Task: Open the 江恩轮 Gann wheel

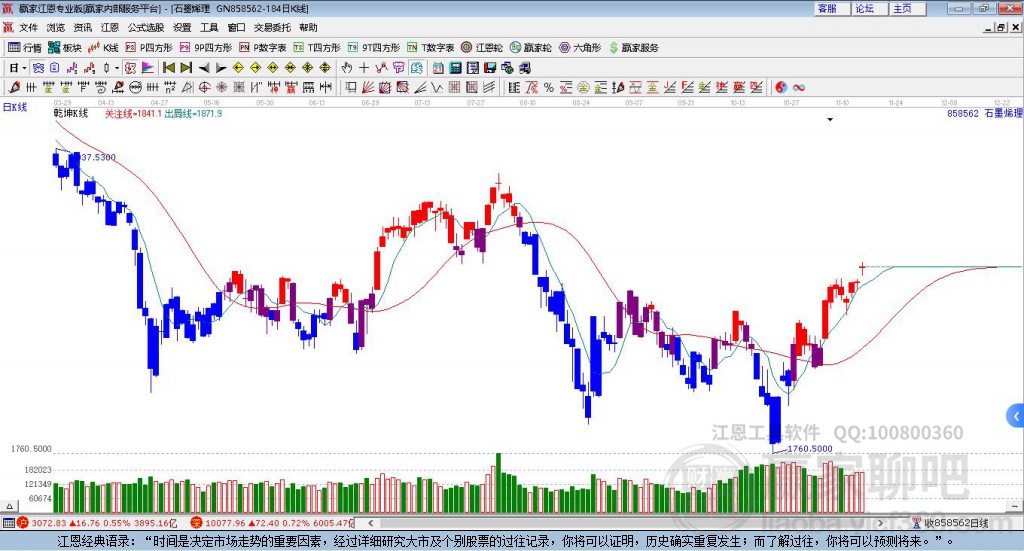Action: (482, 48)
